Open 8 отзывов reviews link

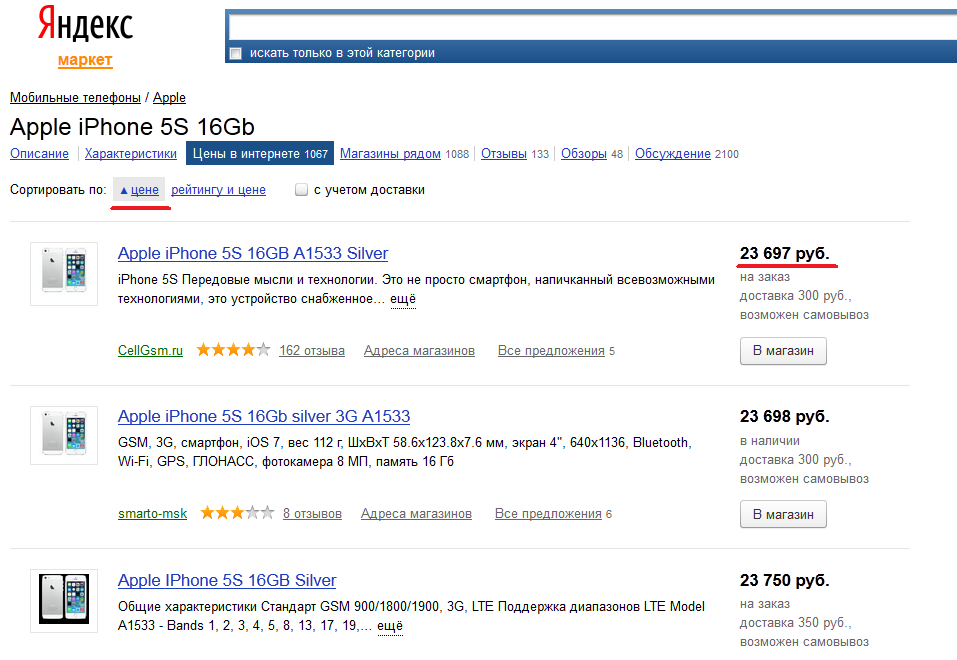point(312,514)
